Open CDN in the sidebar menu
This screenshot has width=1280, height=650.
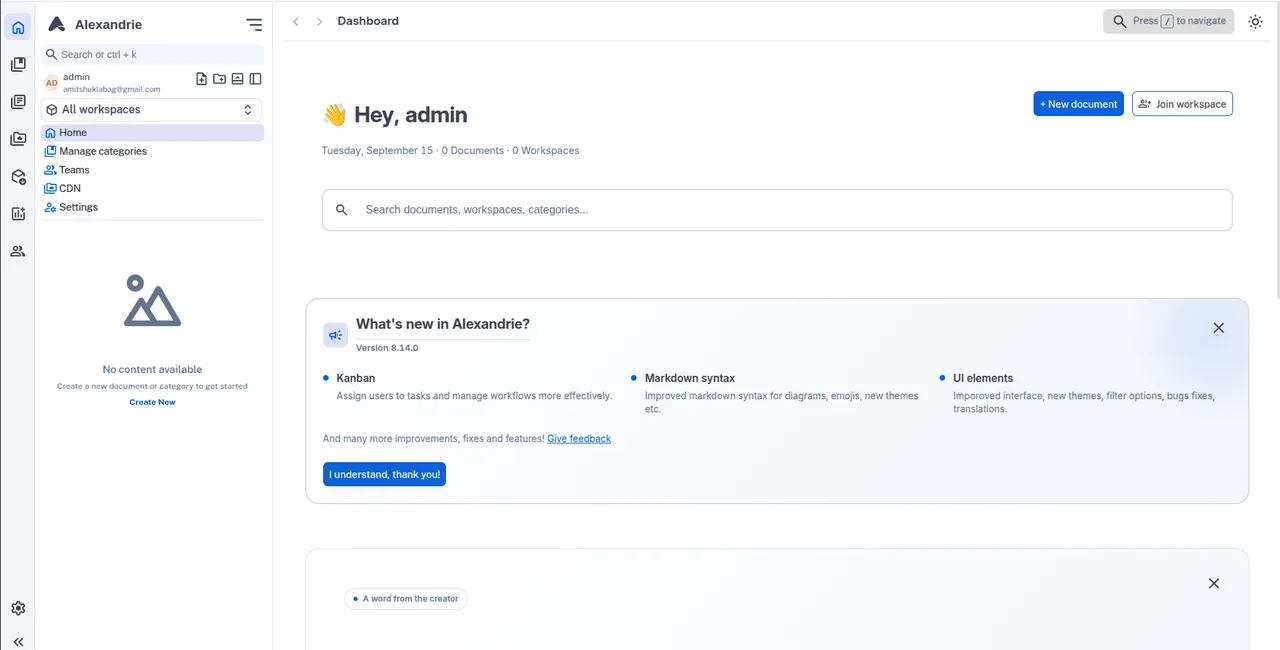152,188
